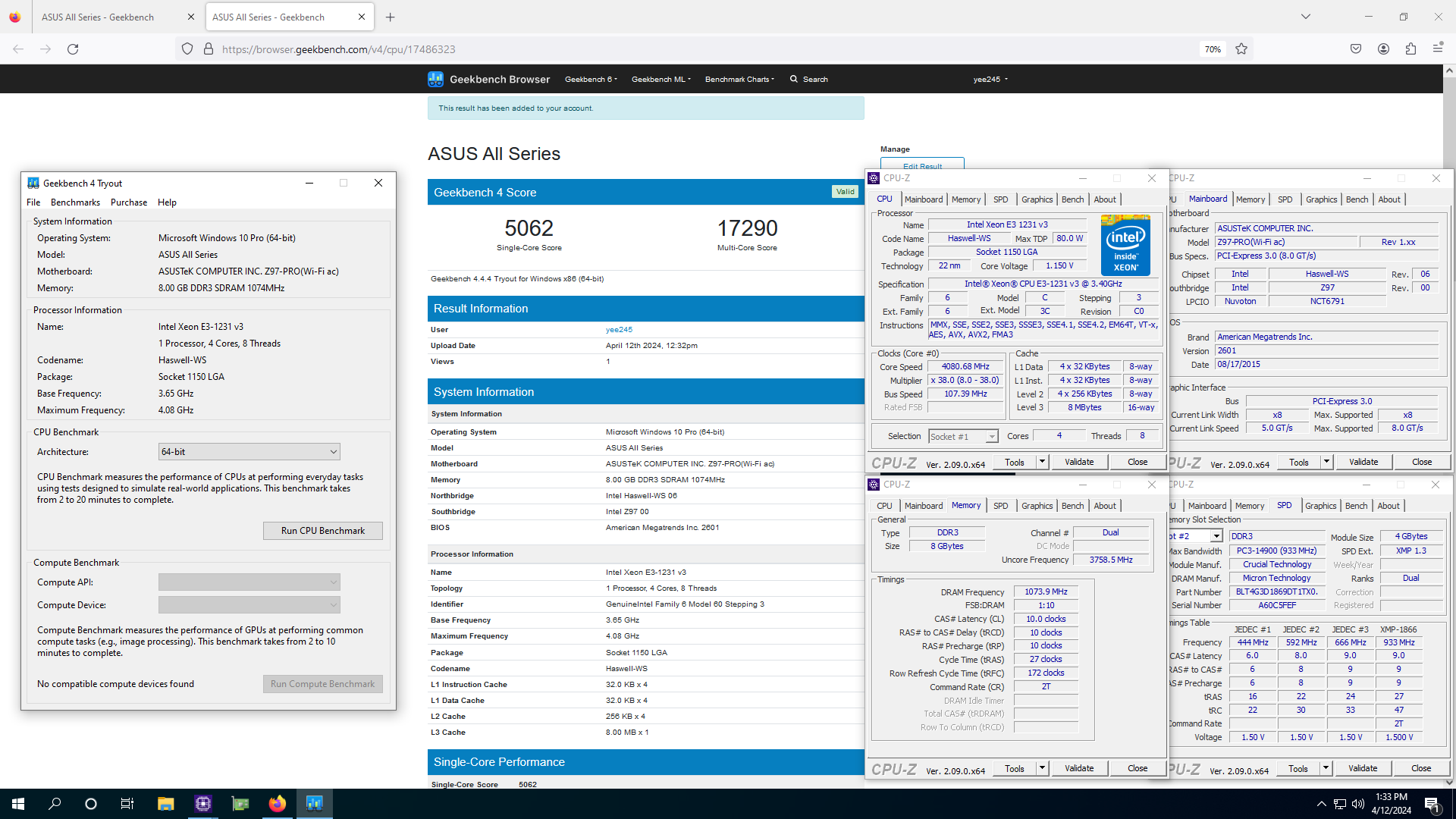Click Tools button in CPU-Z Mainboard window
This screenshot has width=1456, height=819.
pos(1299,462)
